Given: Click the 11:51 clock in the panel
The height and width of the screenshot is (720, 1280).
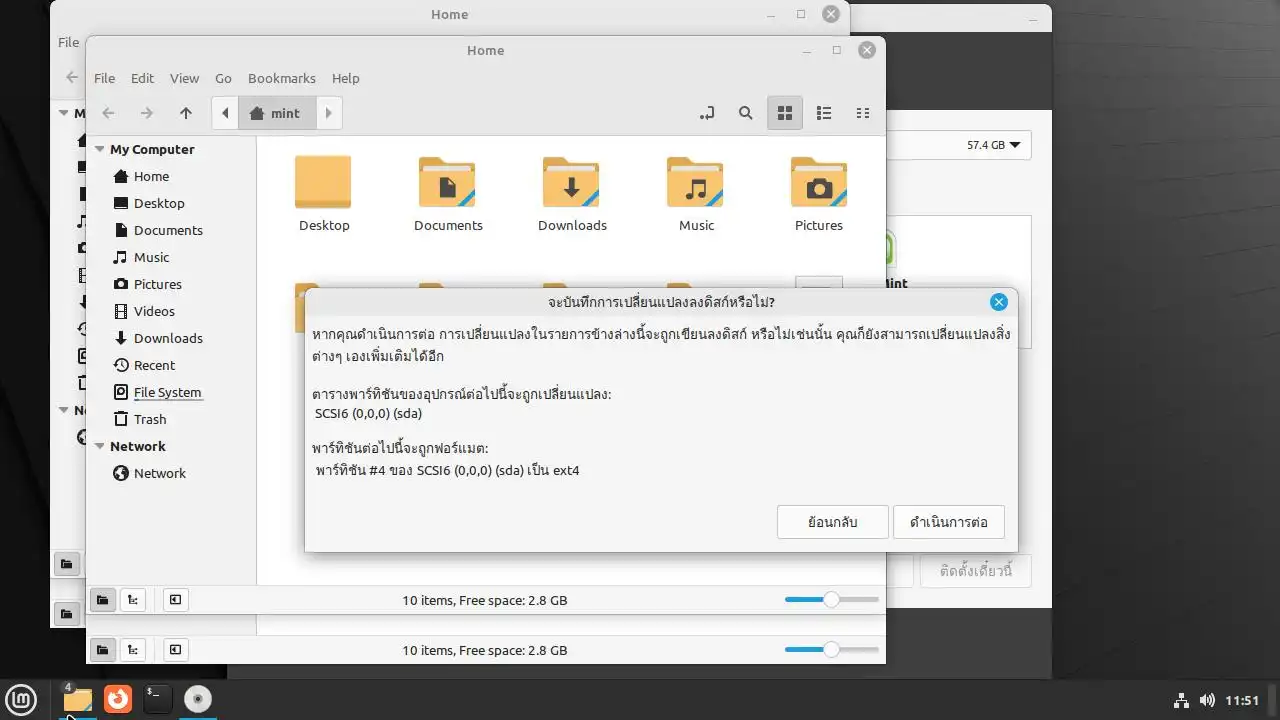Looking at the screenshot, I should (x=1242, y=700).
